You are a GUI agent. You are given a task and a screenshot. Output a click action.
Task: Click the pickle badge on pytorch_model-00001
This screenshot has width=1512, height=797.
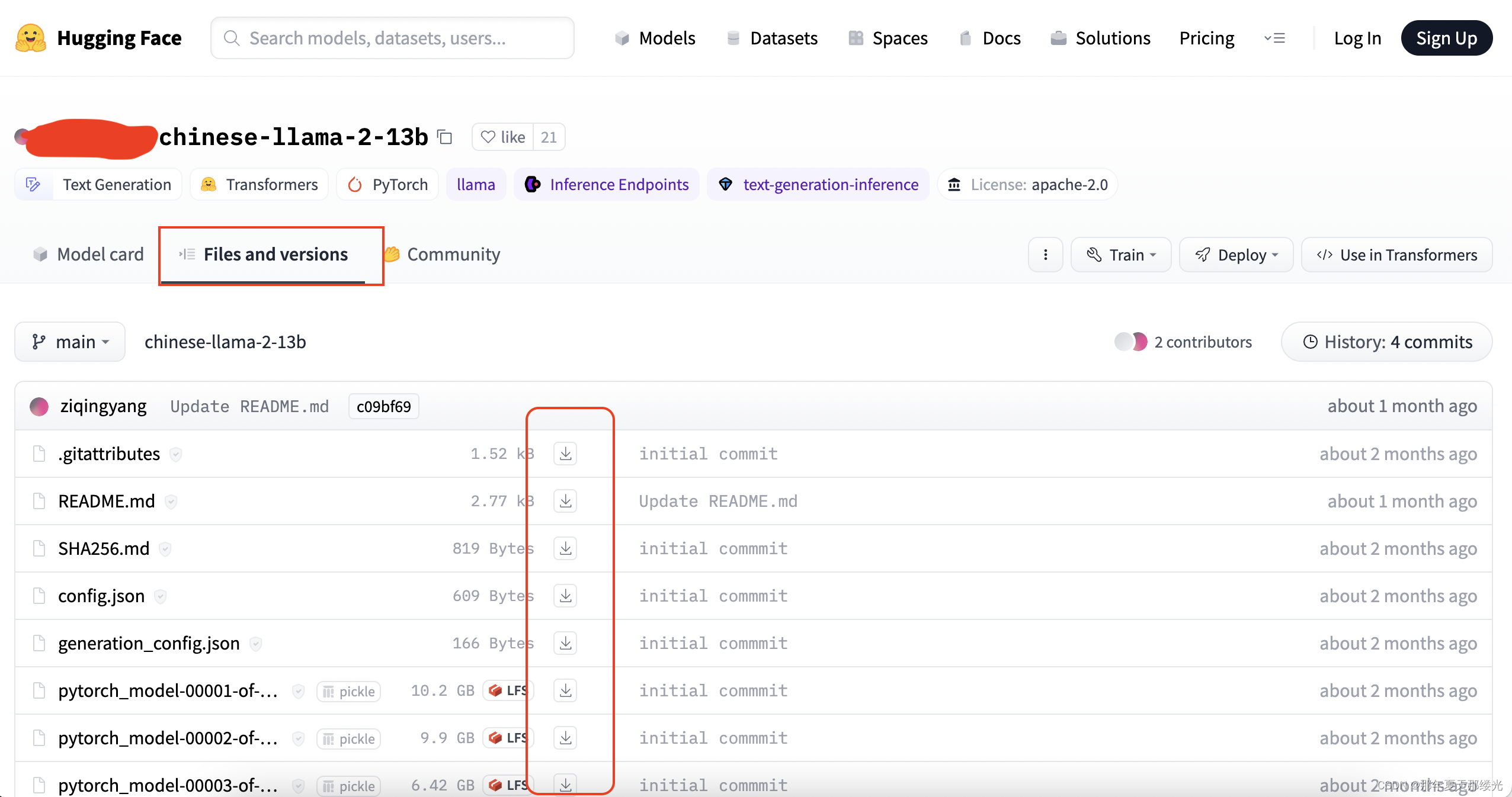point(349,691)
